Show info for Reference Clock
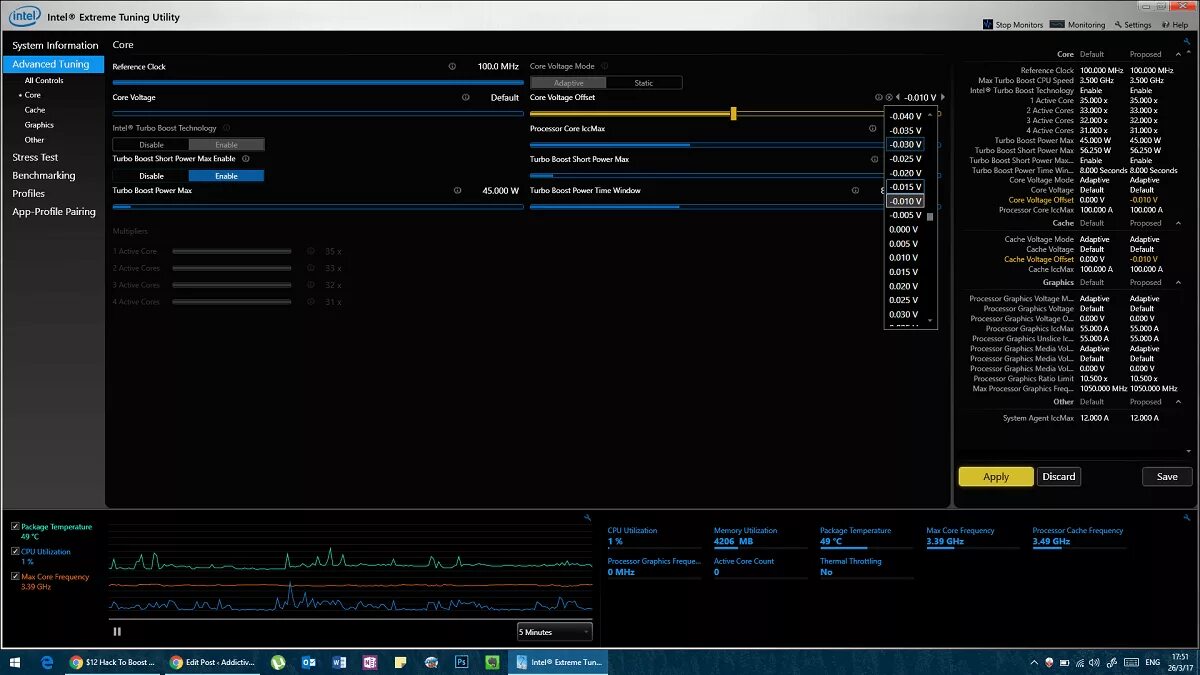 coord(452,67)
